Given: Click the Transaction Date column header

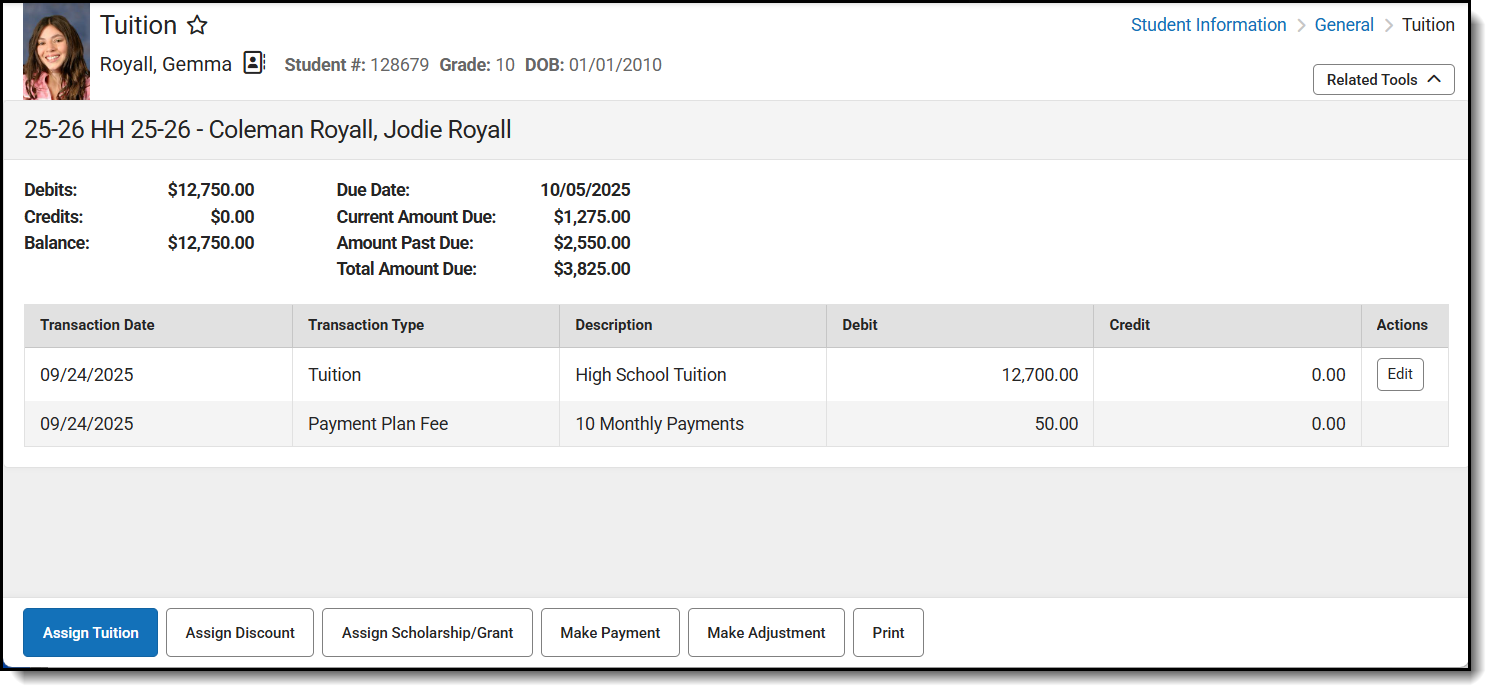Looking at the screenshot, I should (97, 325).
